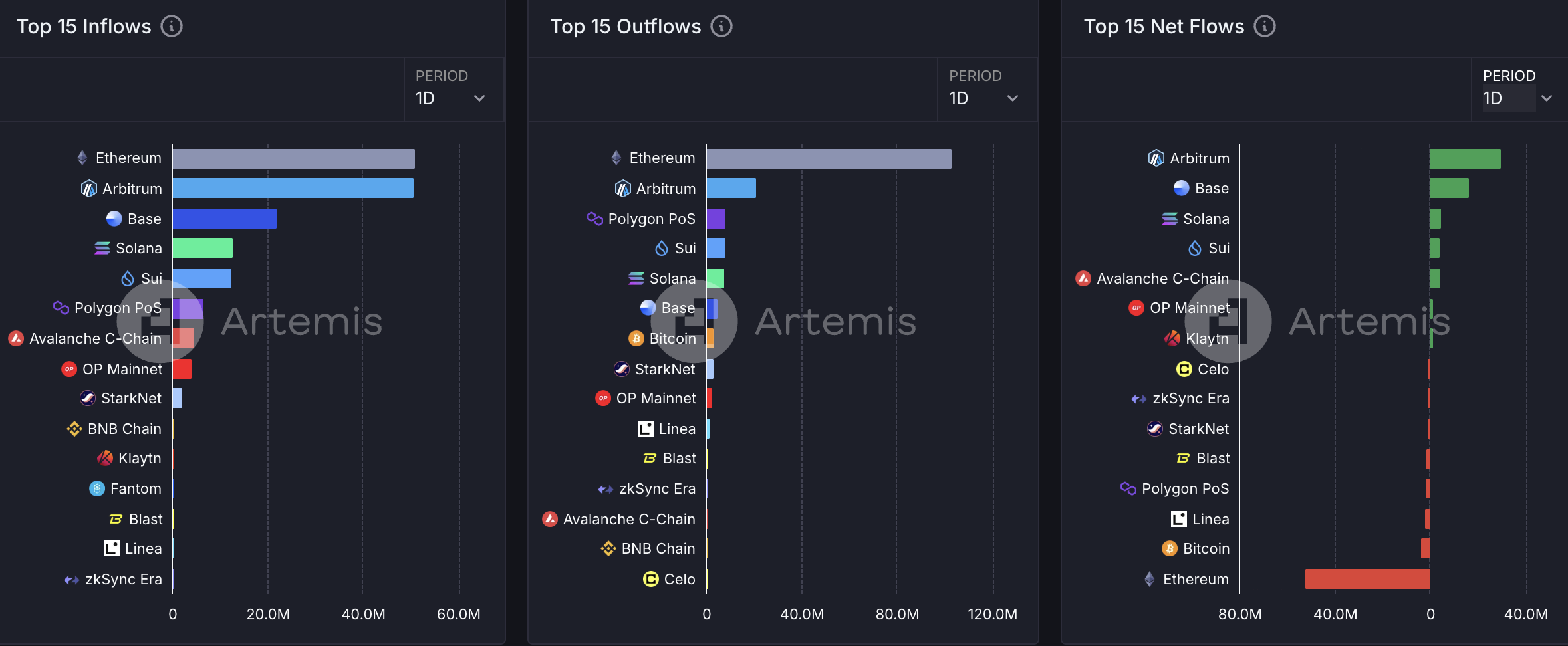
Task: Click the 60.0M axis label in the Inflows chart
Action: (x=459, y=614)
